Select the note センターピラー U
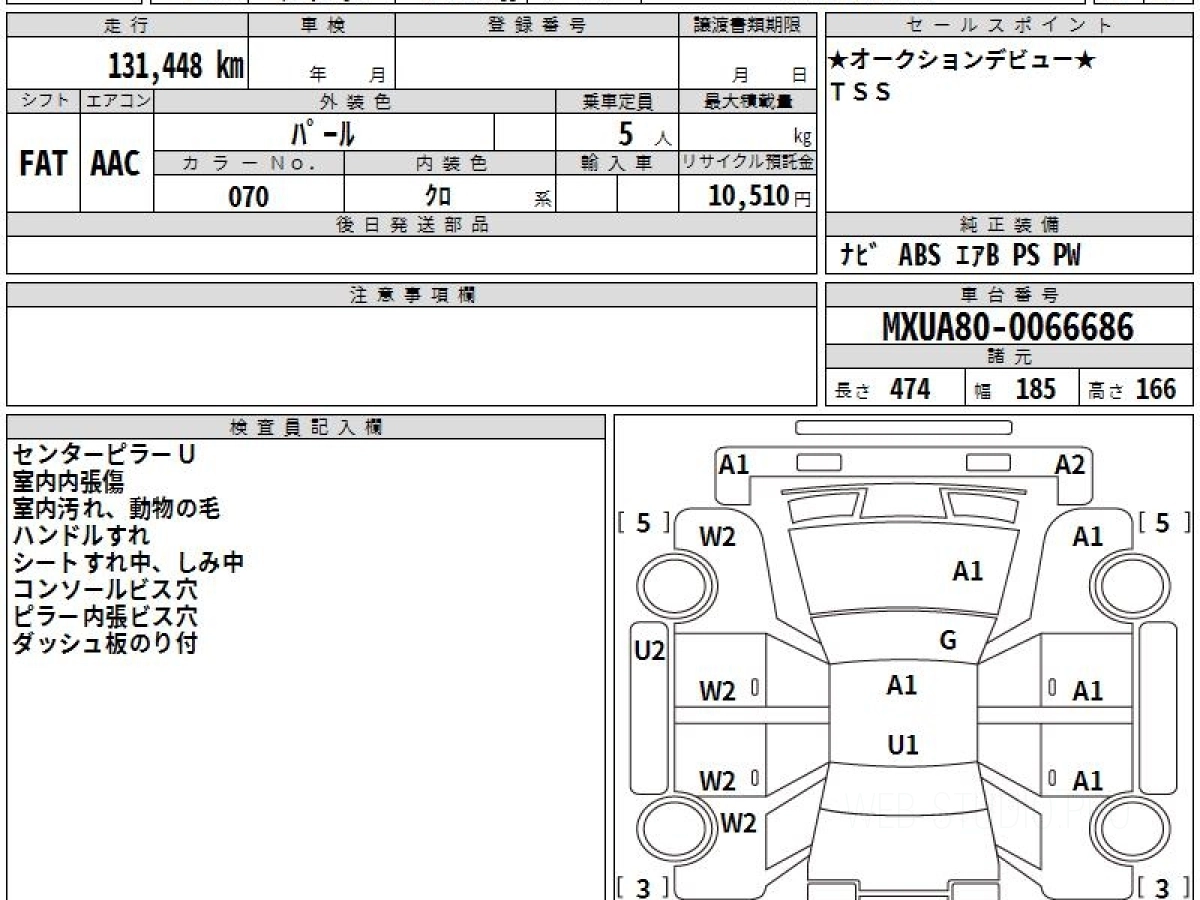The width and height of the screenshot is (1200, 900). [x=104, y=454]
